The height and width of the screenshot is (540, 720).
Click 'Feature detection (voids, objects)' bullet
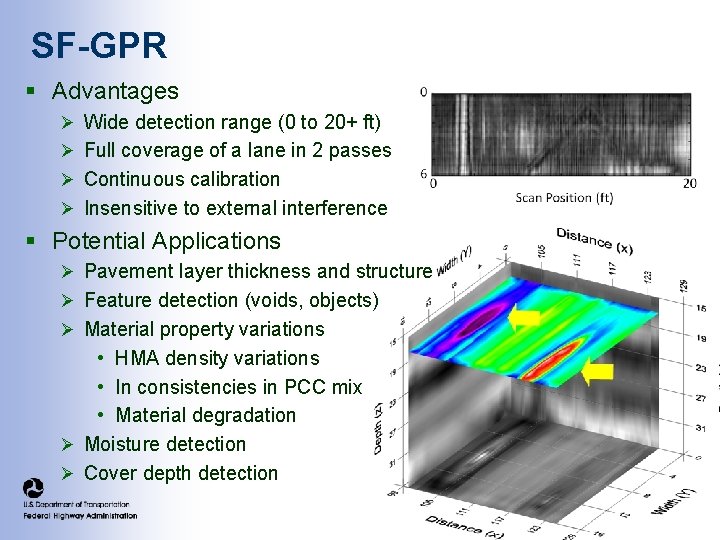pos(231,300)
